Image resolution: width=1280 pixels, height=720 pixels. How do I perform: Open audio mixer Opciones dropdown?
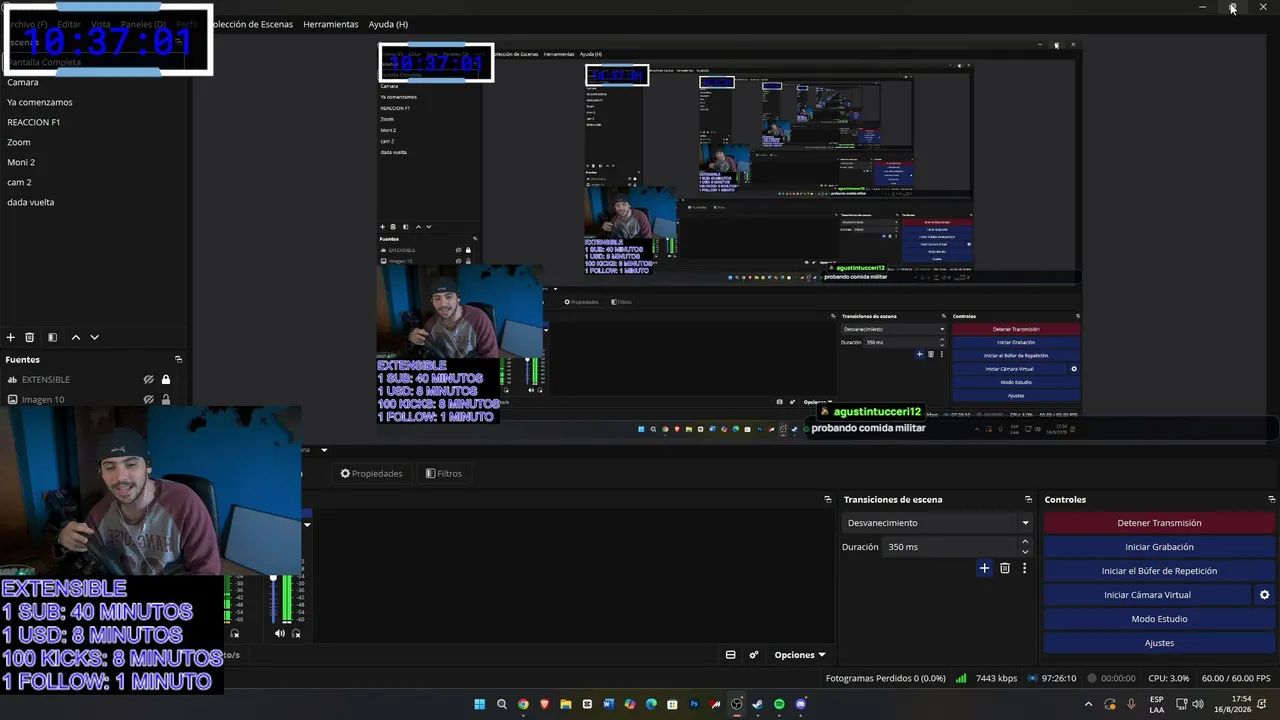click(x=800, y=655)
